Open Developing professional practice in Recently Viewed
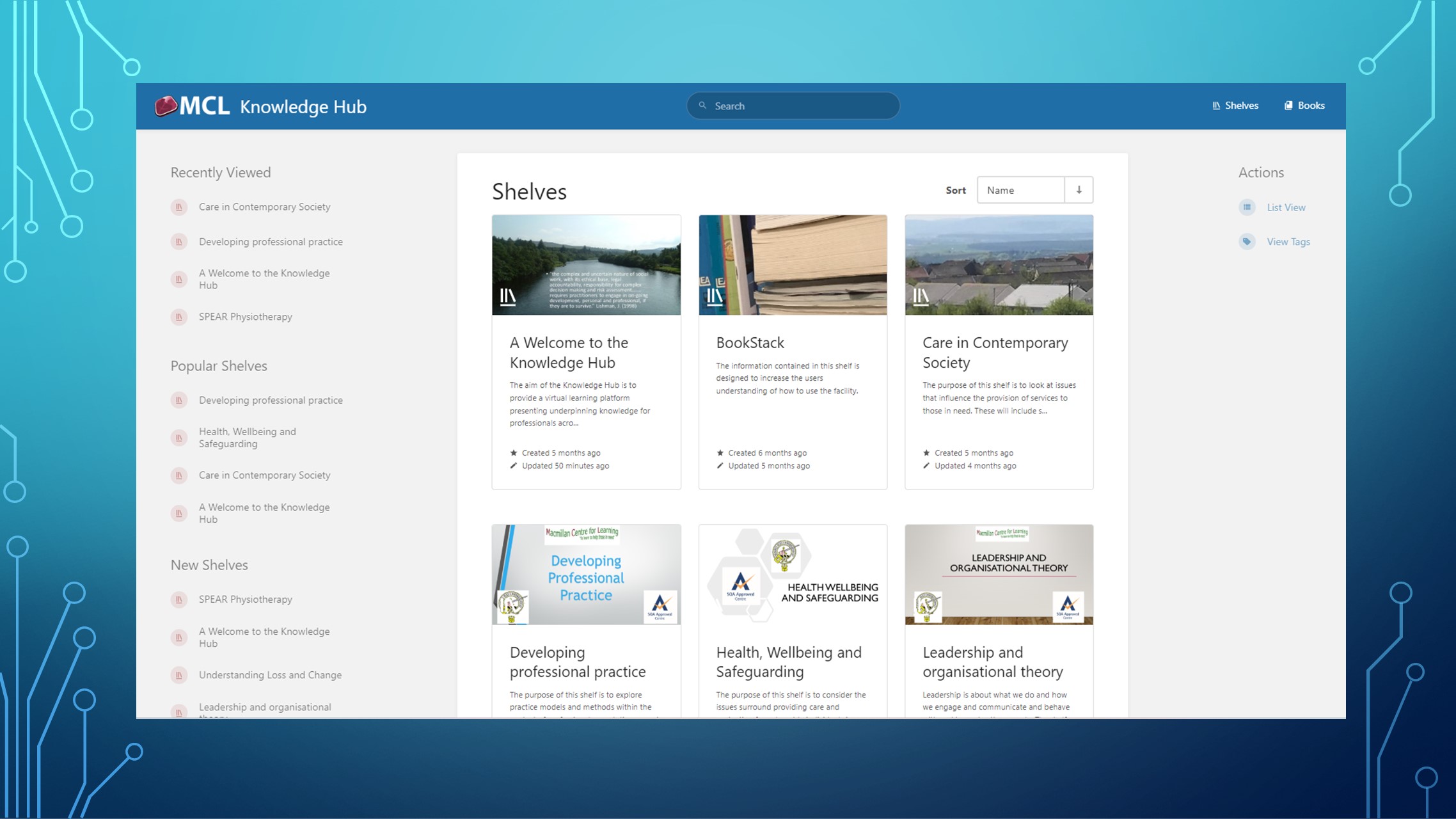The height and width of the screenshot is (819, 1456). 271,242
